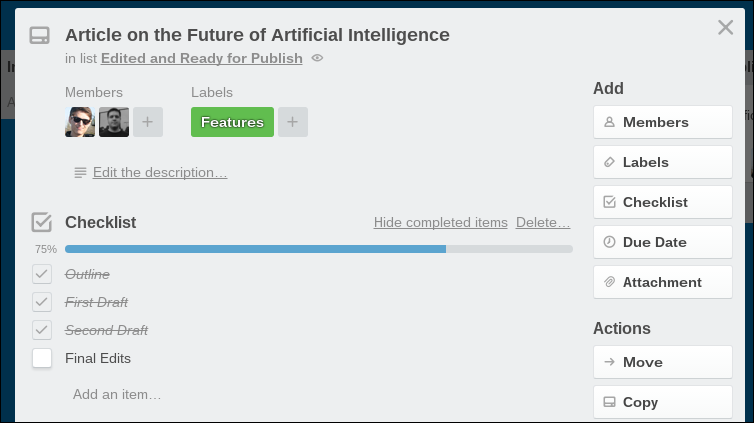
Task: Click the eye watch icon
Action: click(x=318, y=58)
